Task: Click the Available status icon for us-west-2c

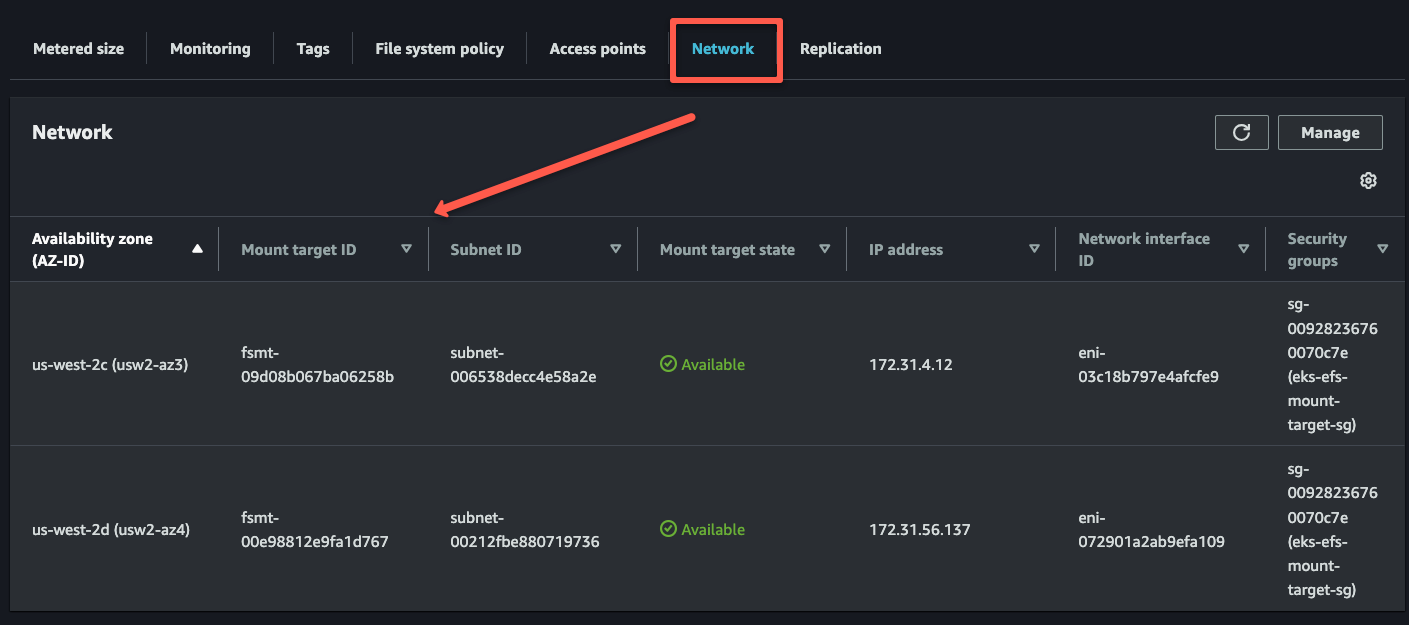Action: pos(669,364)
